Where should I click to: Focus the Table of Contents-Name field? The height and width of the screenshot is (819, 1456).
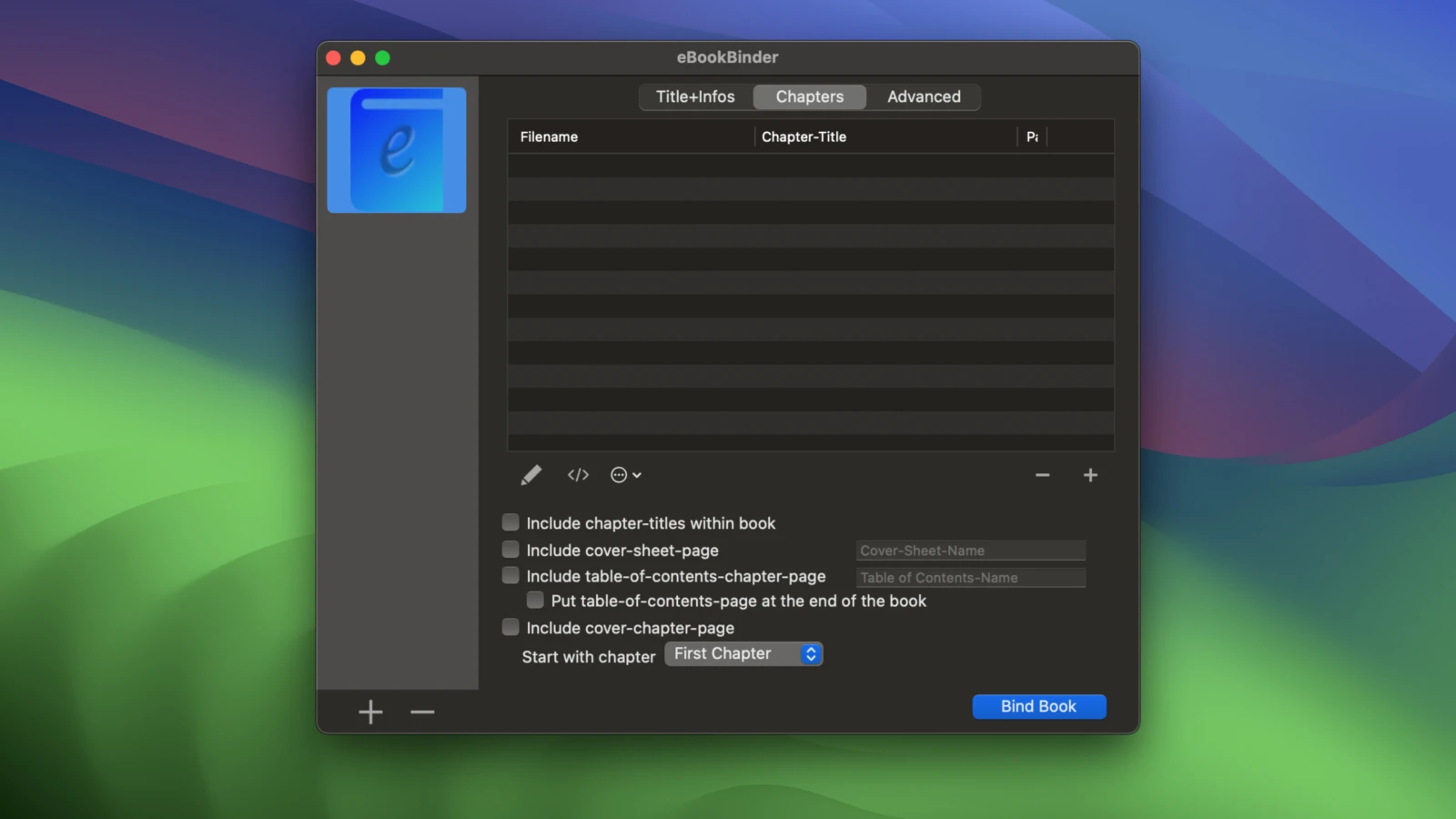pyautogui.click(x=970, y=578)
